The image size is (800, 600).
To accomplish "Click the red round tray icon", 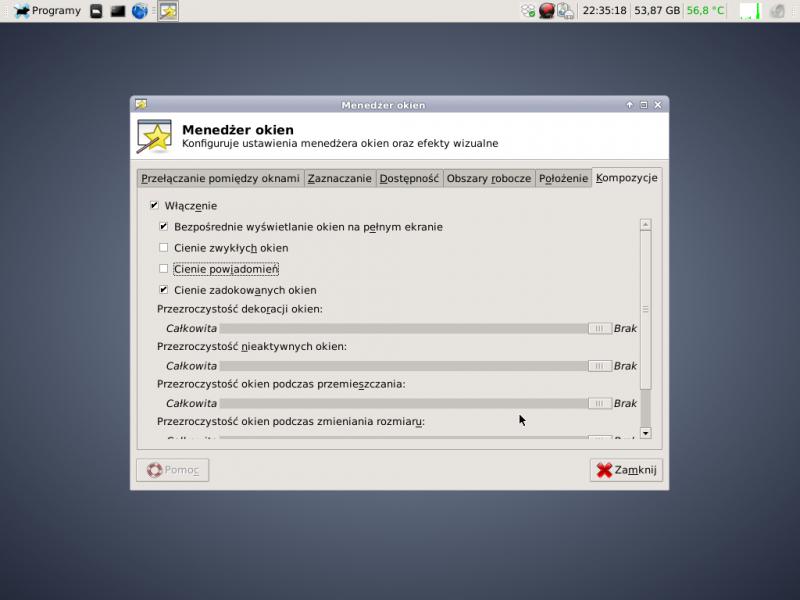I will click(x=547, y=11).
